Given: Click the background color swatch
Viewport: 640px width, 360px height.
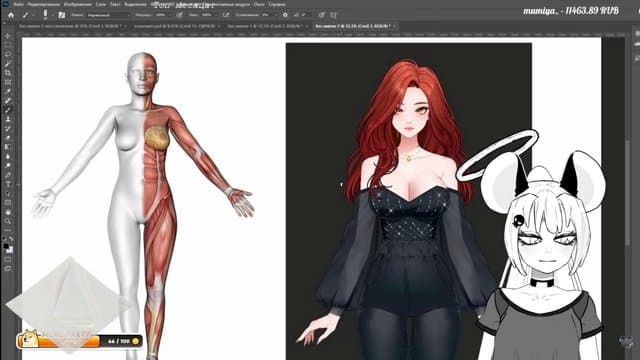Looking at the screenshot, I should point(10,250).
